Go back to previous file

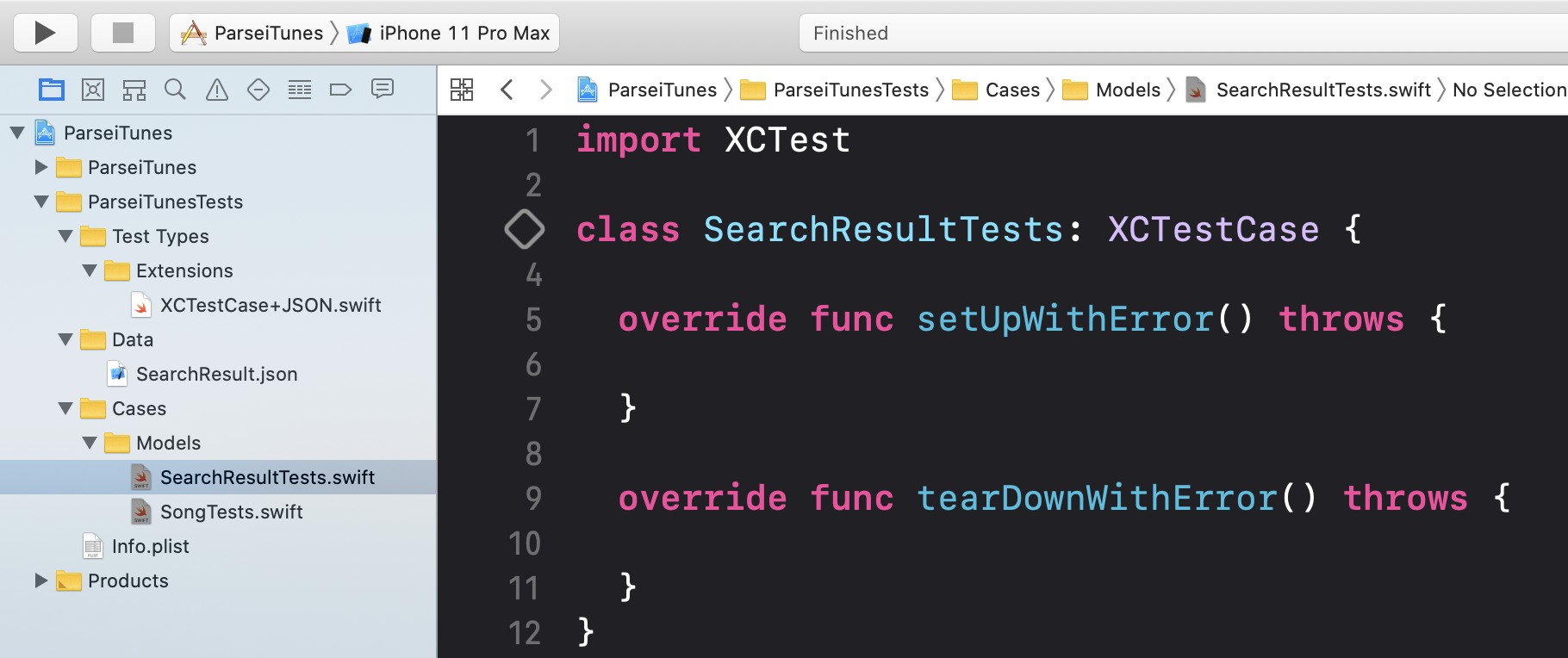click(x=507, y=90)
